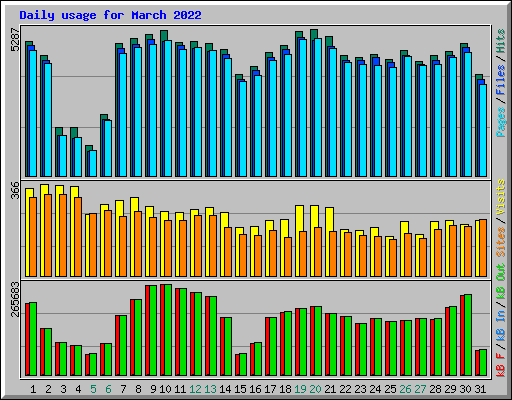Click day label 30 on x-axis

(465, 389)
